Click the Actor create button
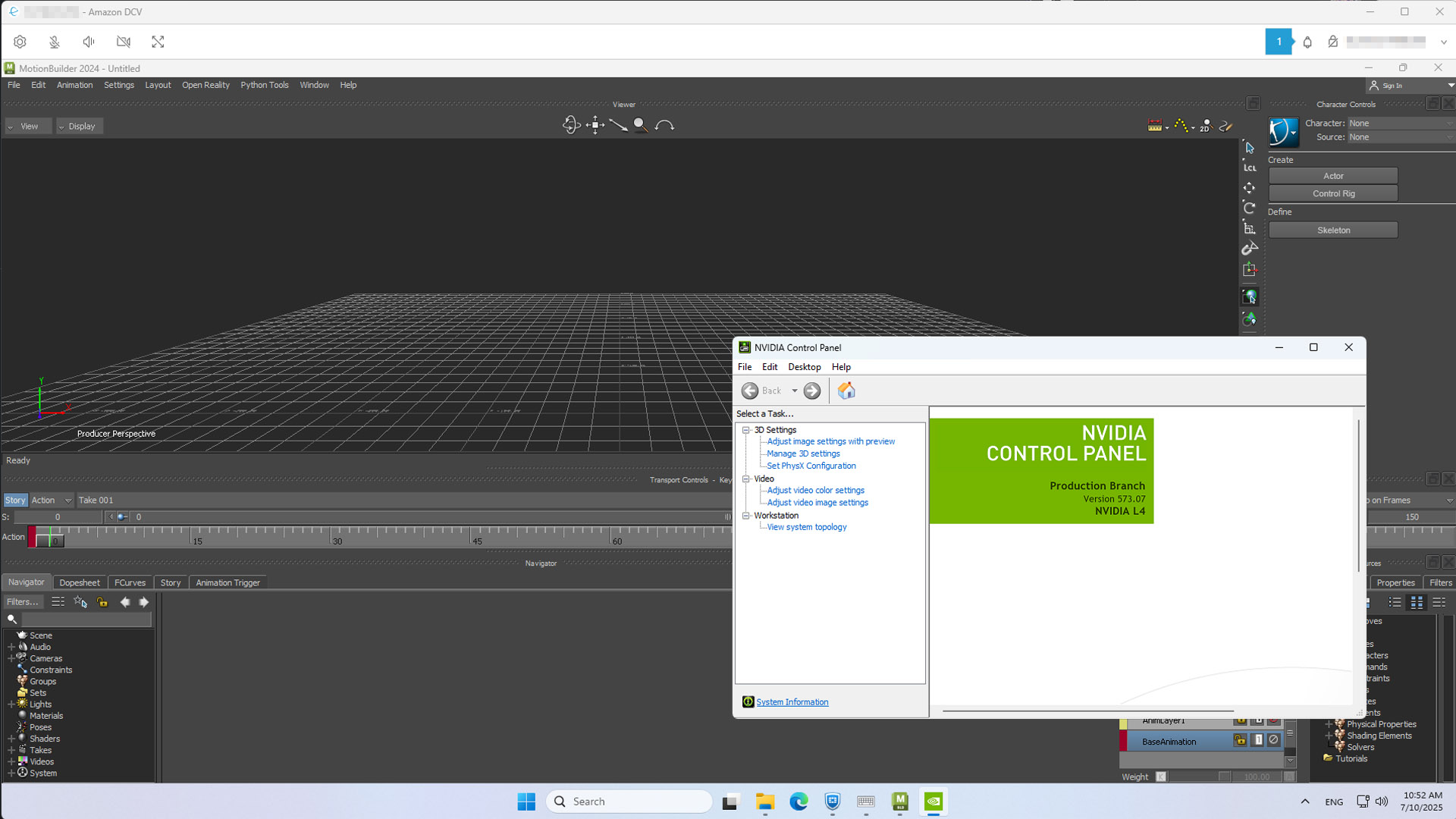 coord(1333,176)
